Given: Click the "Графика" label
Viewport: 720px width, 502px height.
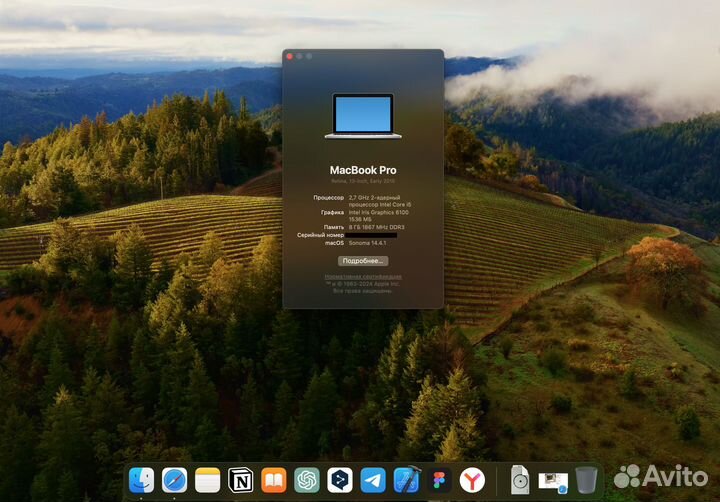Looking at the screenshot, I should (x=332, y=212).
